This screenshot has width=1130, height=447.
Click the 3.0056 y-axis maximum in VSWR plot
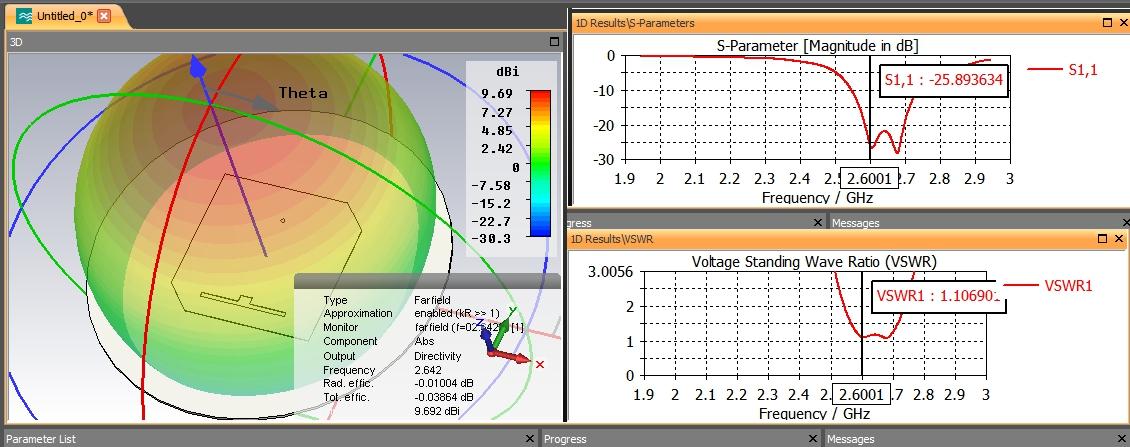(x=610, y=272)
